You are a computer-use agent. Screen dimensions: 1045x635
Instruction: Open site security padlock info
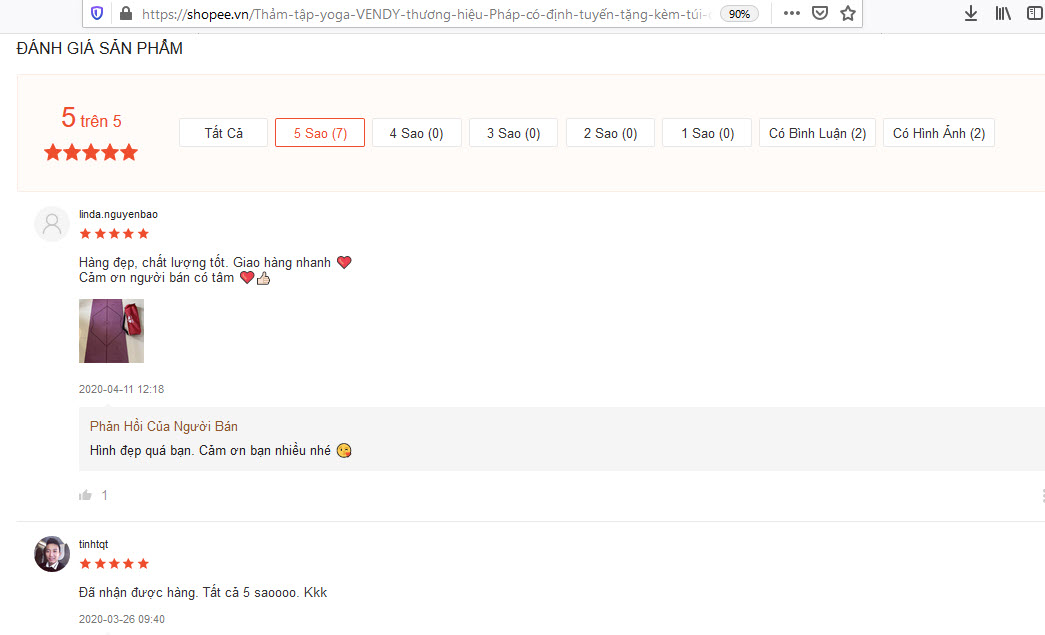125,13
